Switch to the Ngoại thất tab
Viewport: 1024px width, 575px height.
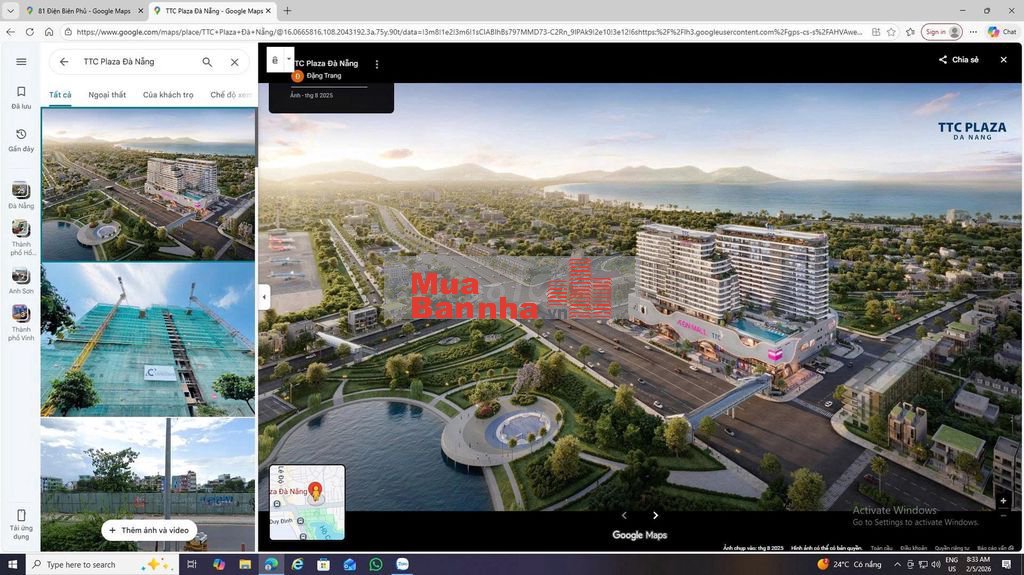pyautogui.click(x=107, y=95)
